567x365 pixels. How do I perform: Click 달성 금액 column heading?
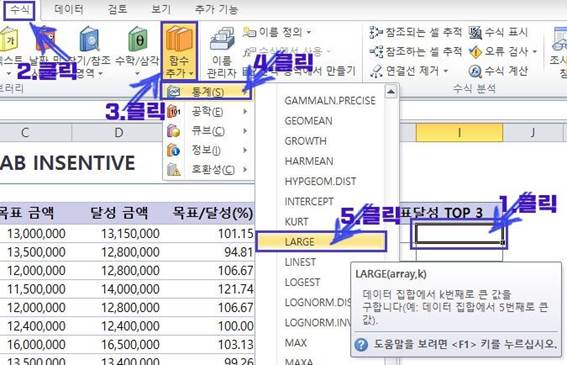[119, 213]
